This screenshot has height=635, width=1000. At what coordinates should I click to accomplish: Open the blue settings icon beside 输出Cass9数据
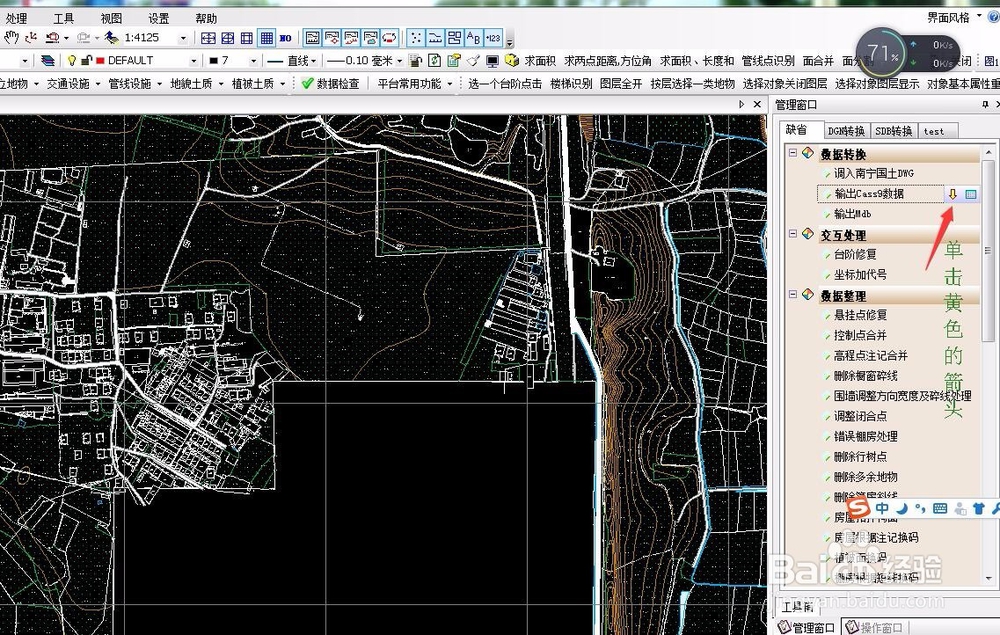[x=970, y=194]
